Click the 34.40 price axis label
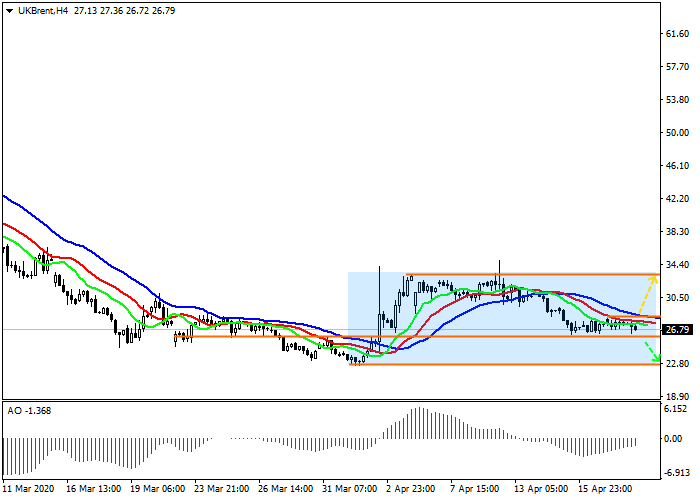Screen dimensions: 700x500 tap(677, 265)
